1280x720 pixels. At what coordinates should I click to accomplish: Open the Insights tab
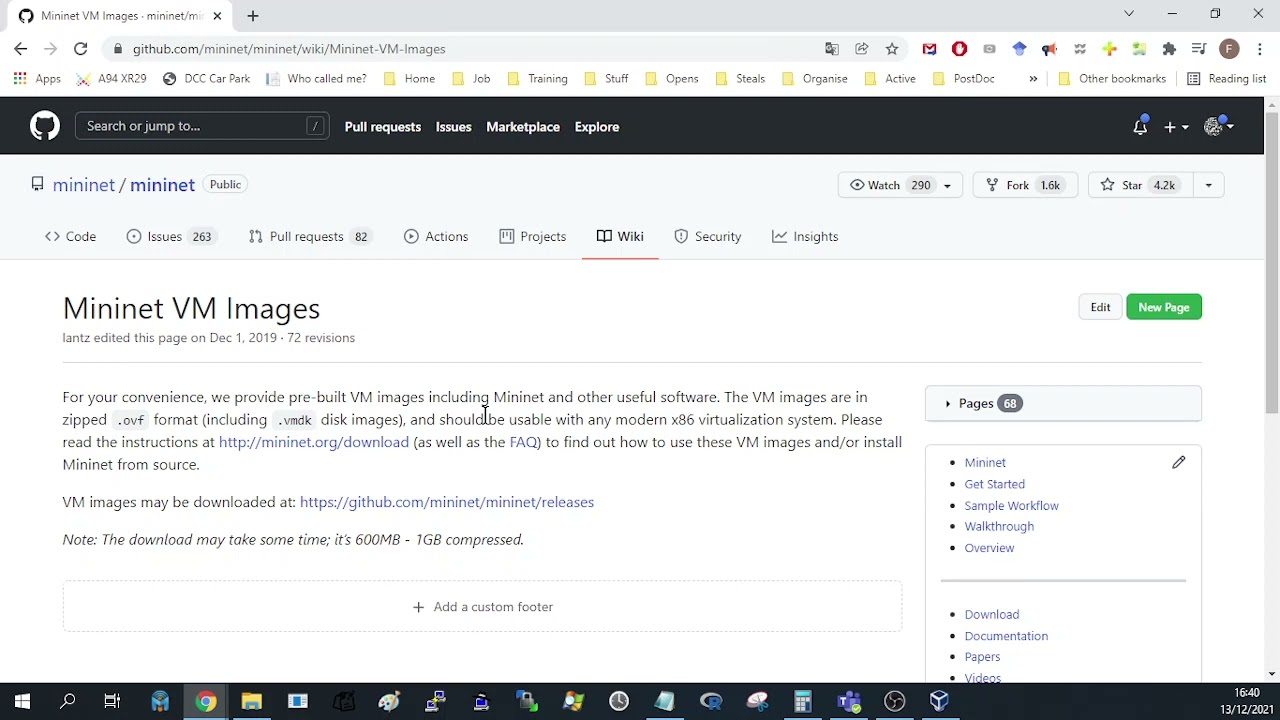(x=805, y=236)
